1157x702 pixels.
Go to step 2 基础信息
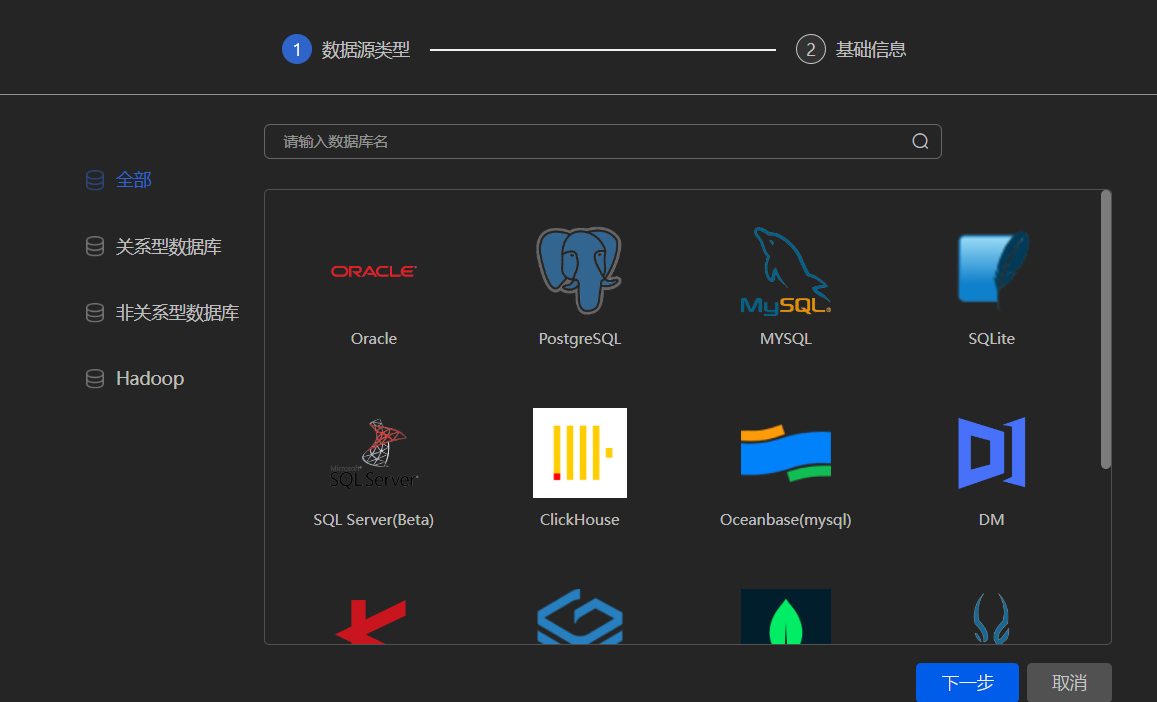click(851, 49)
